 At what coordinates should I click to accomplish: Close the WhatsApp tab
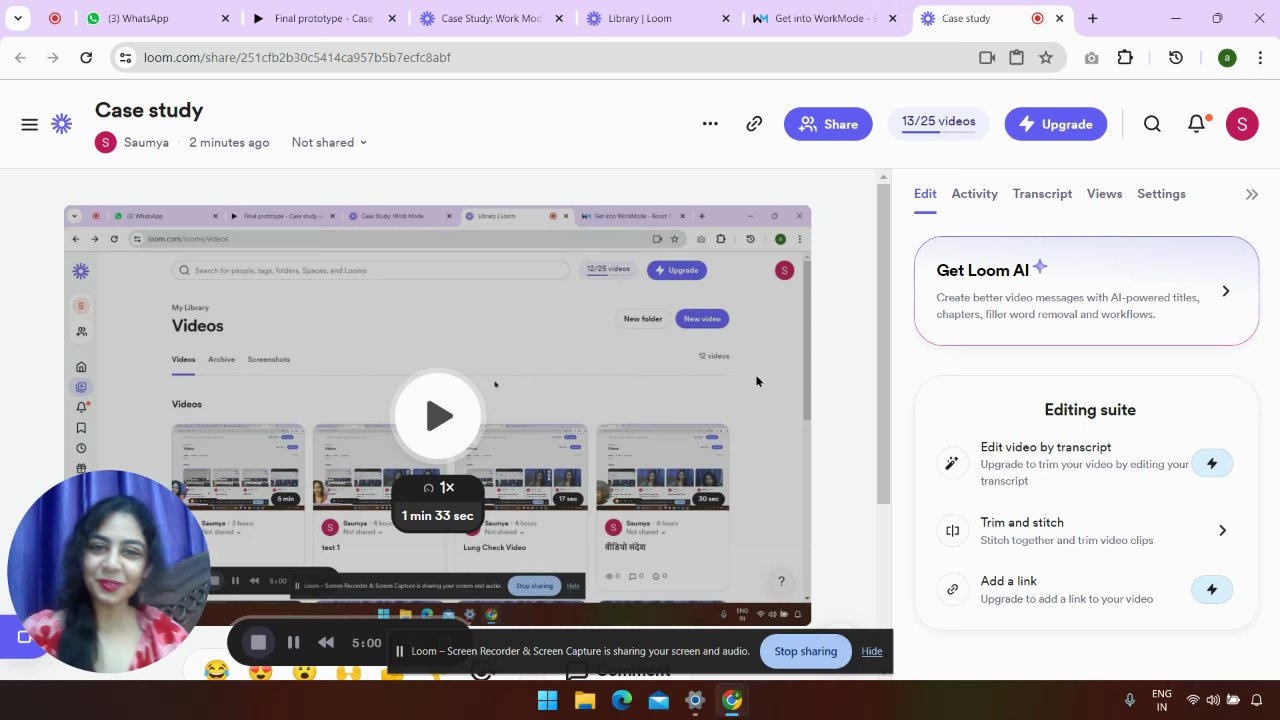225,18
